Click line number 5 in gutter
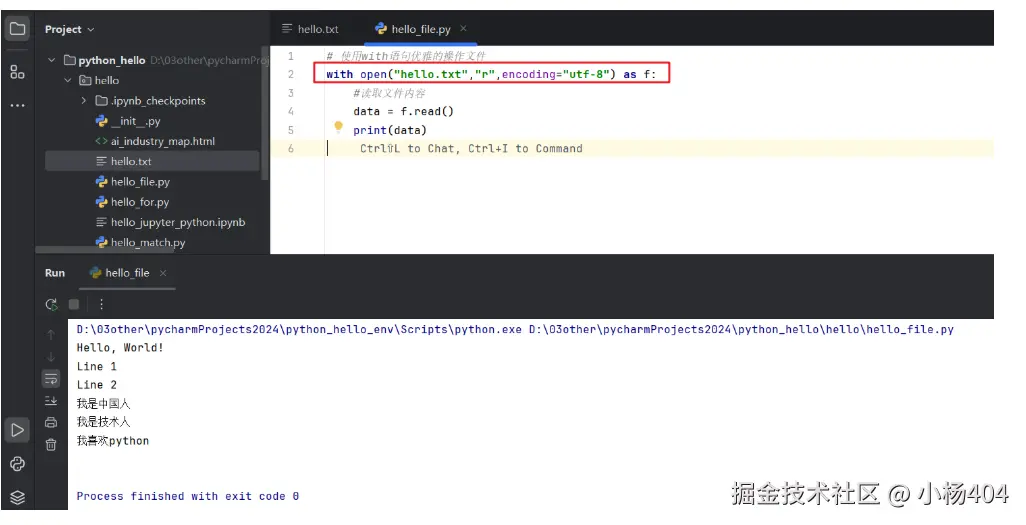 pos(291,130)
